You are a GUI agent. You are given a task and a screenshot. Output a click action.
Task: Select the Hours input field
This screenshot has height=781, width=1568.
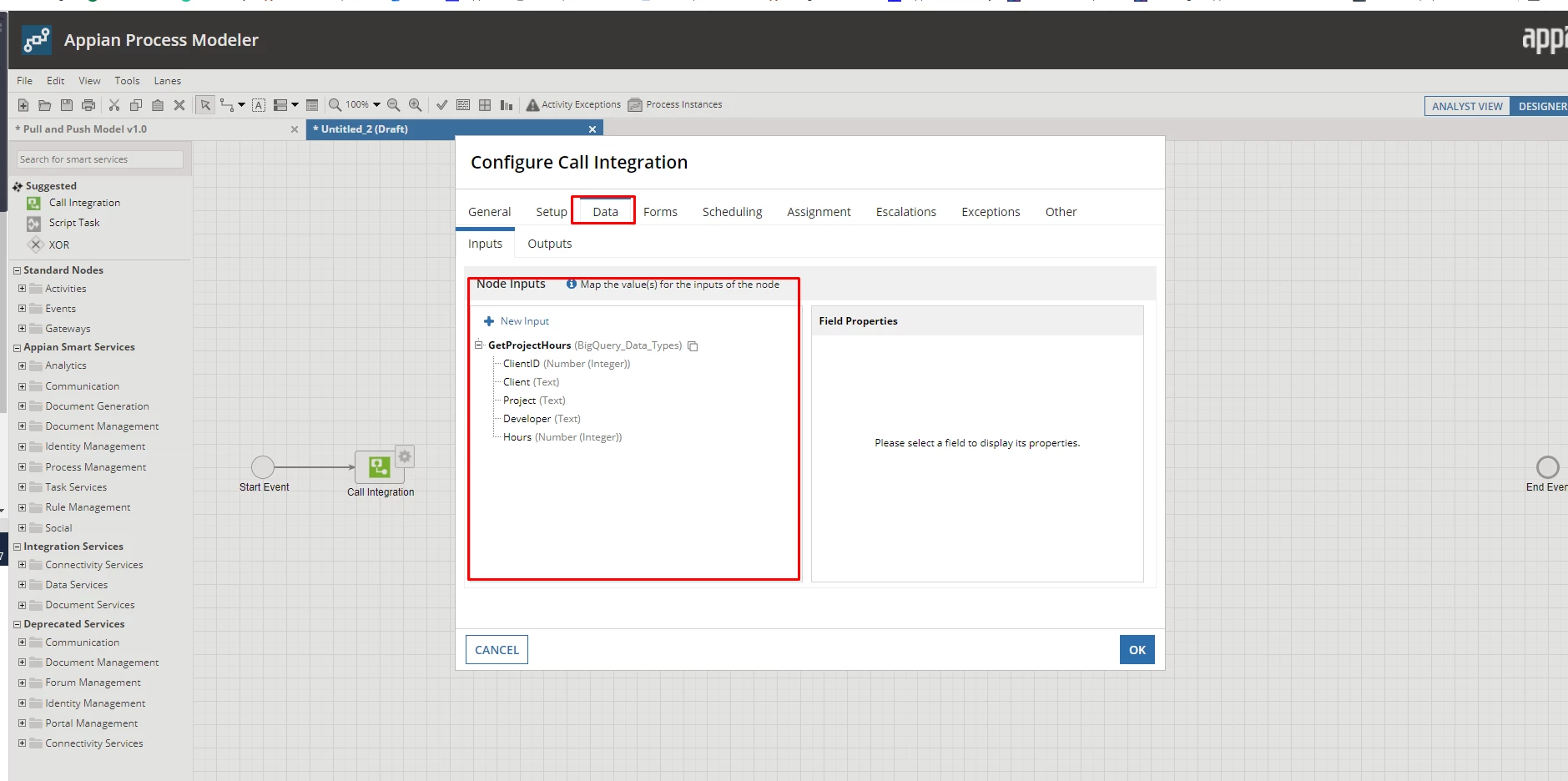coord(562,437)
